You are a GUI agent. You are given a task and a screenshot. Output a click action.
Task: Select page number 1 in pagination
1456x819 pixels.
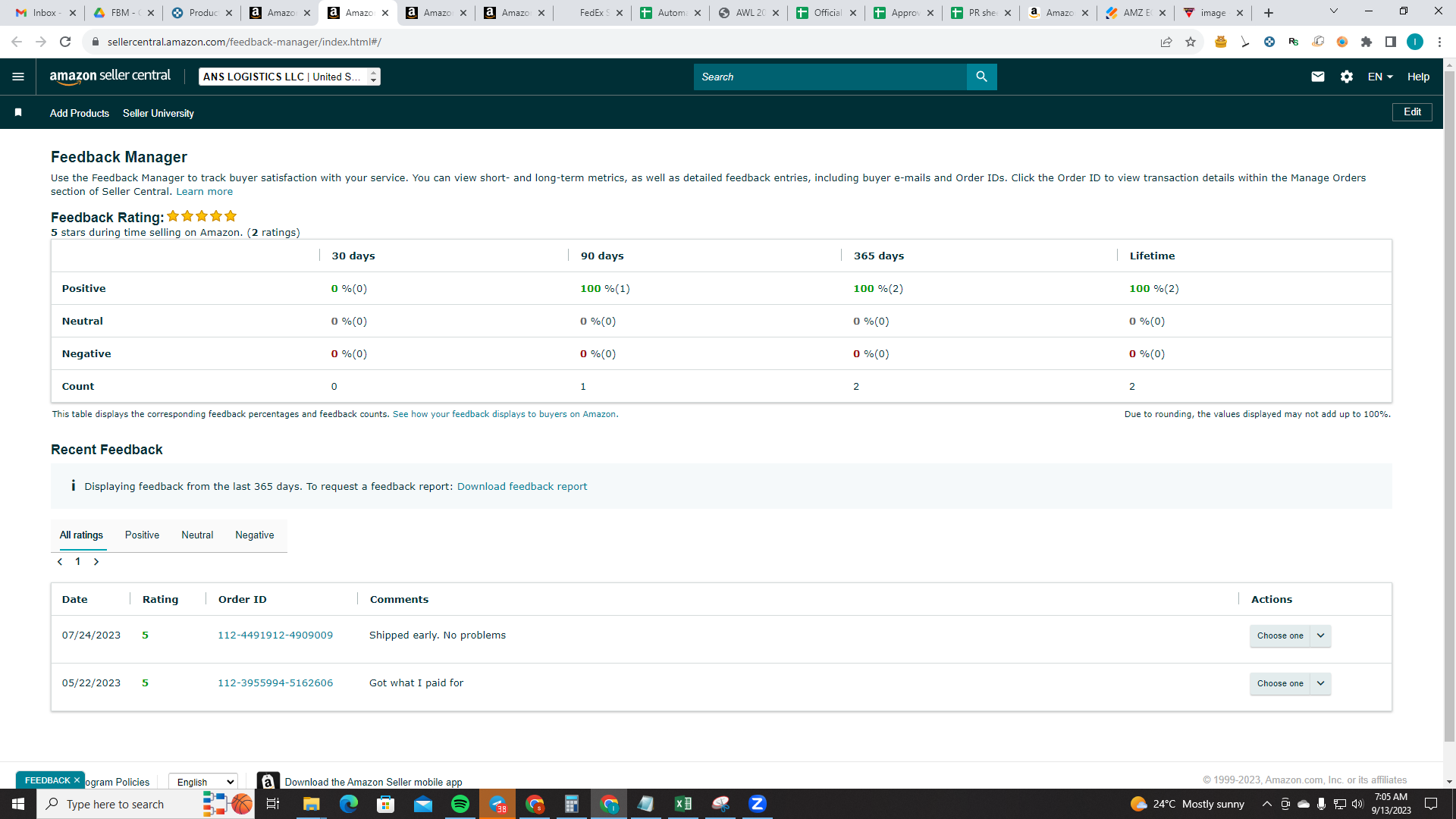[x=77, y=562]
